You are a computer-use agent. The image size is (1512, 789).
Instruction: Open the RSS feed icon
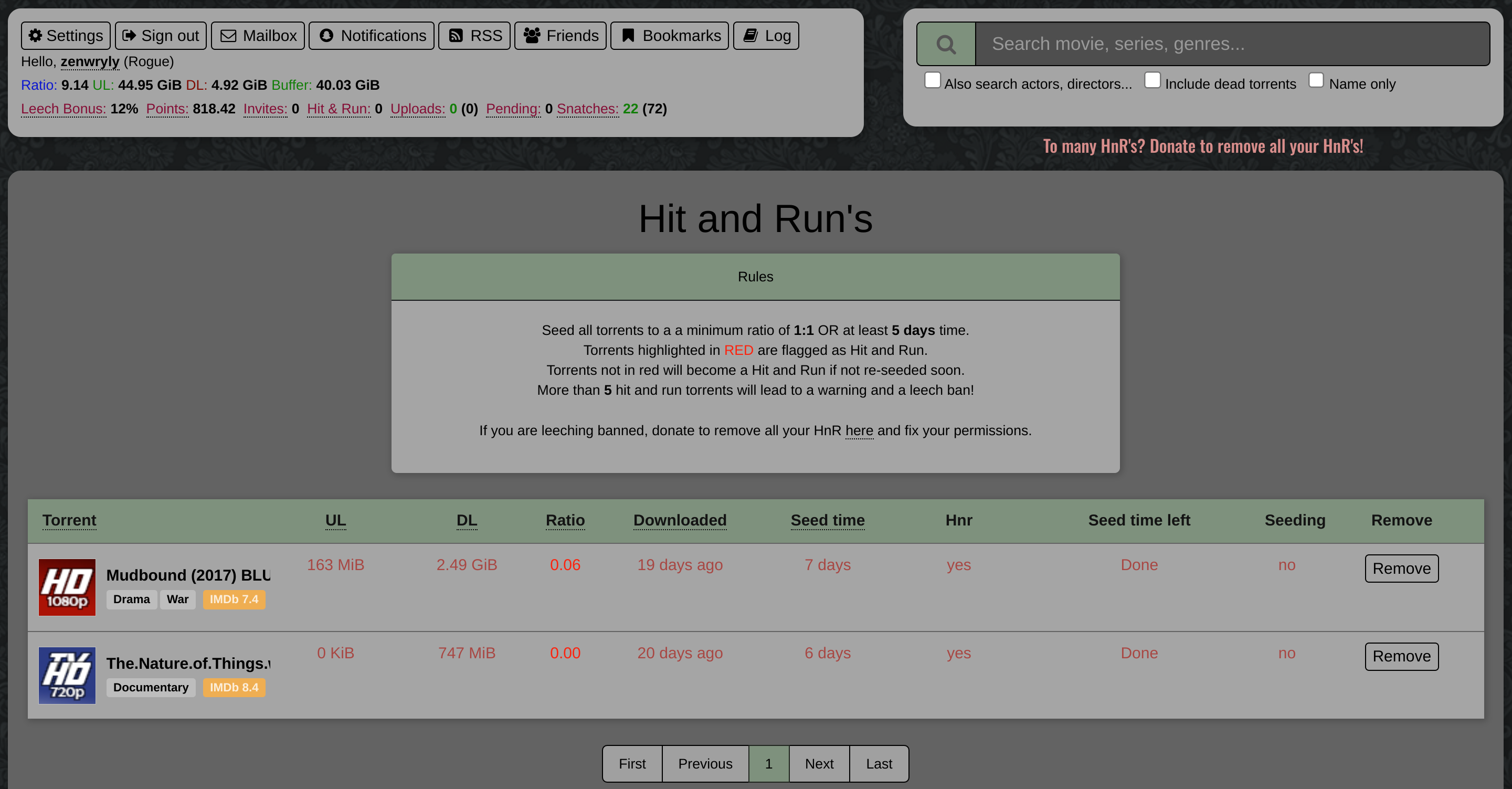(456, 36)
